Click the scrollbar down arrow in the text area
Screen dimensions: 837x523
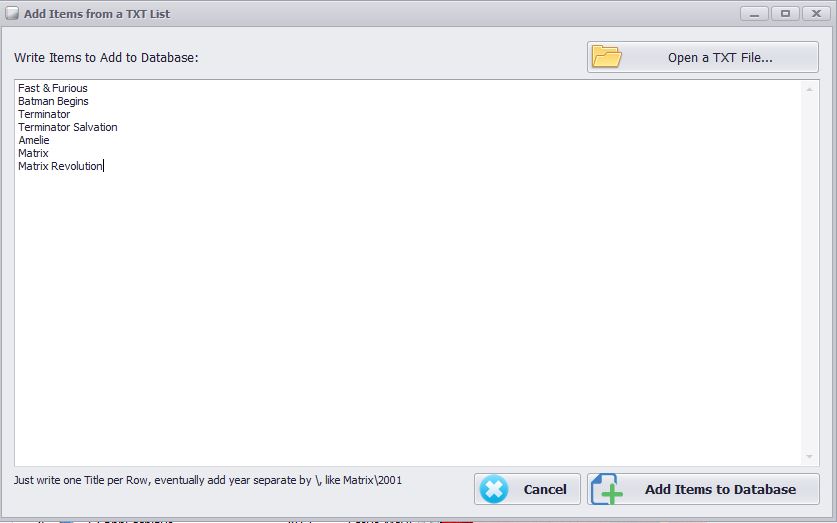point(809,457)
